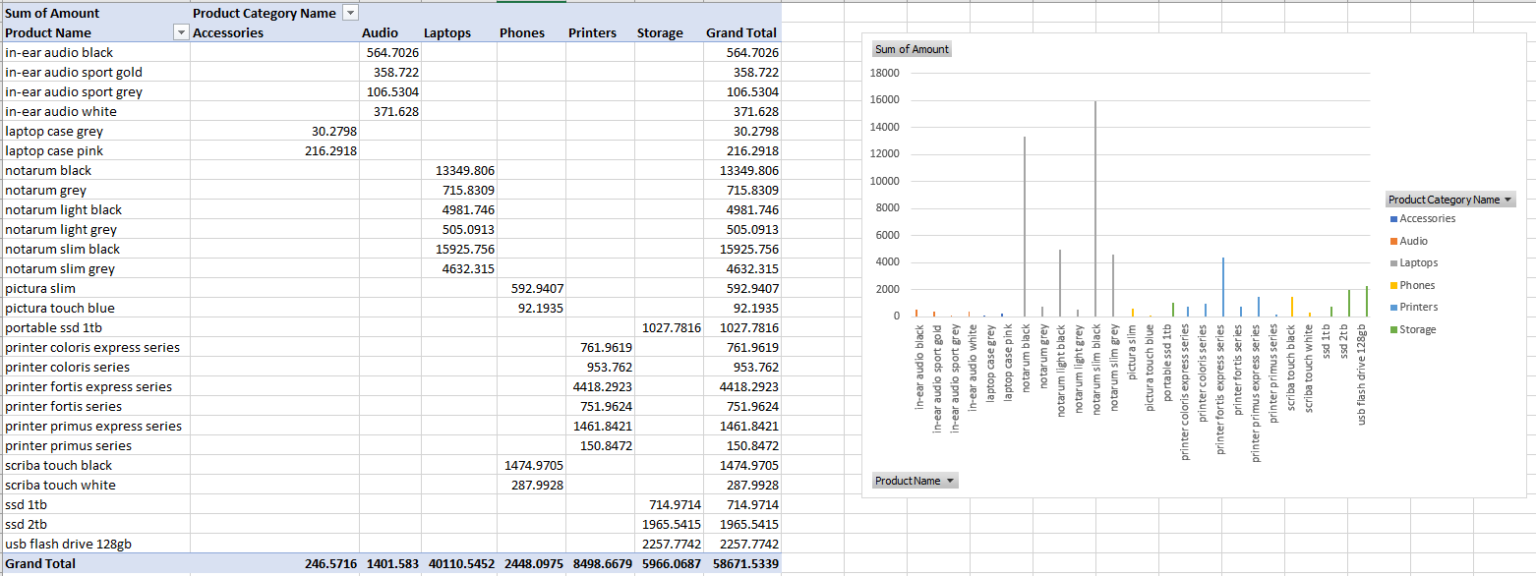The height and width of the screenshot is (576, 1536).
Task: Select the printer fortis express series cell value
Action: click(x=604, y=387)
